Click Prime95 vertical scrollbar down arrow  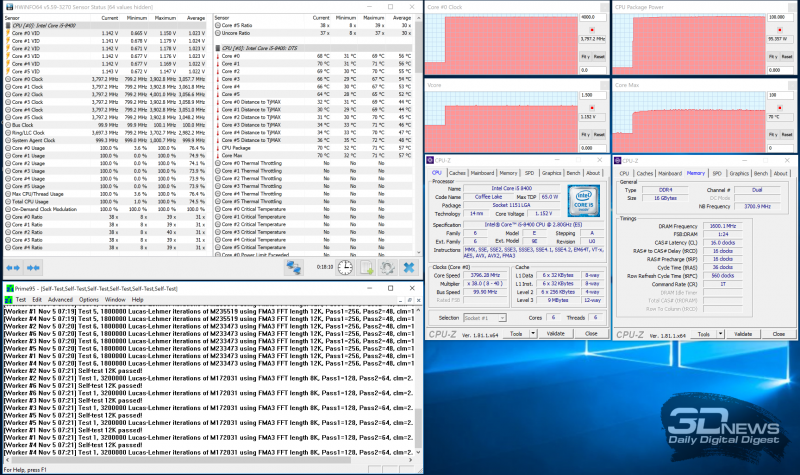click(x=418, y=452)
